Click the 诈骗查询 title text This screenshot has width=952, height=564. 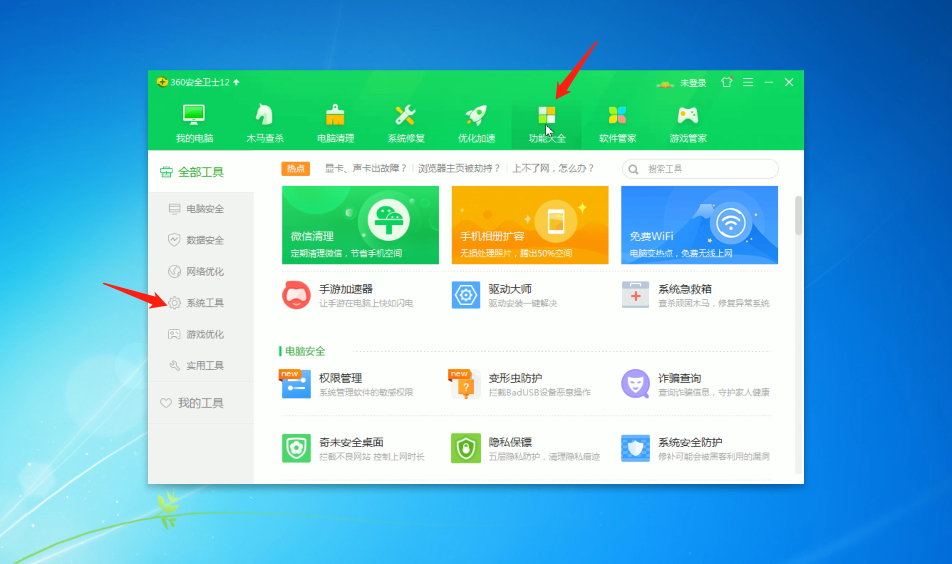pos(679,378)
